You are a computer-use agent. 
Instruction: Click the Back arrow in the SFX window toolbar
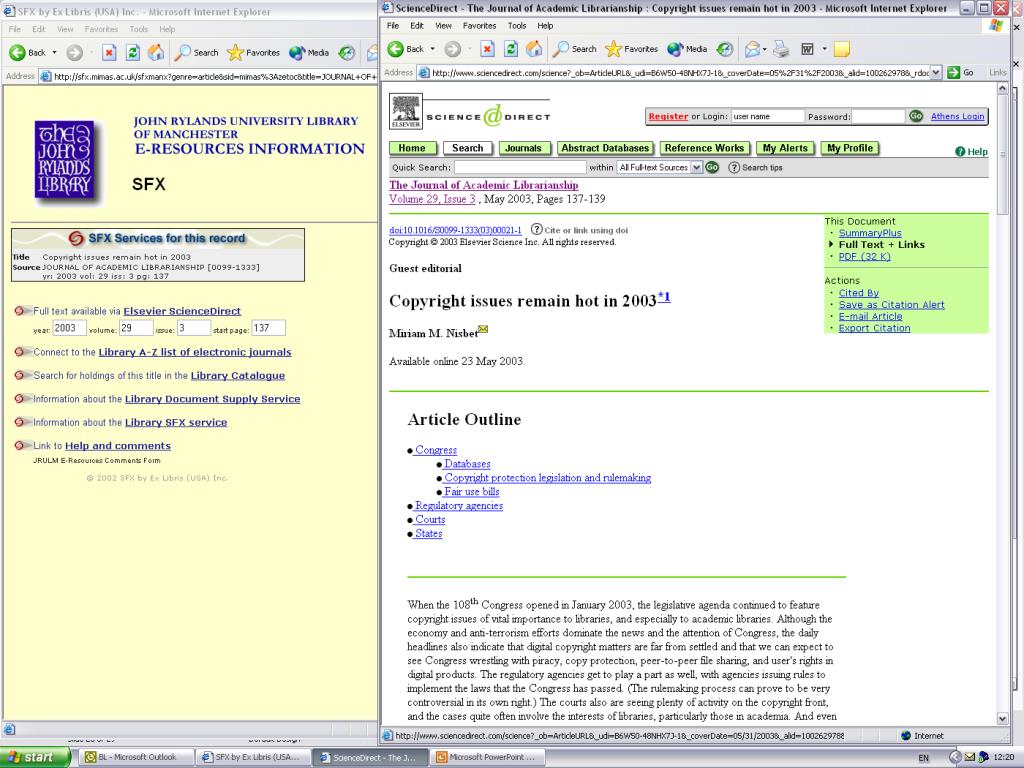[x=17, y=53]
